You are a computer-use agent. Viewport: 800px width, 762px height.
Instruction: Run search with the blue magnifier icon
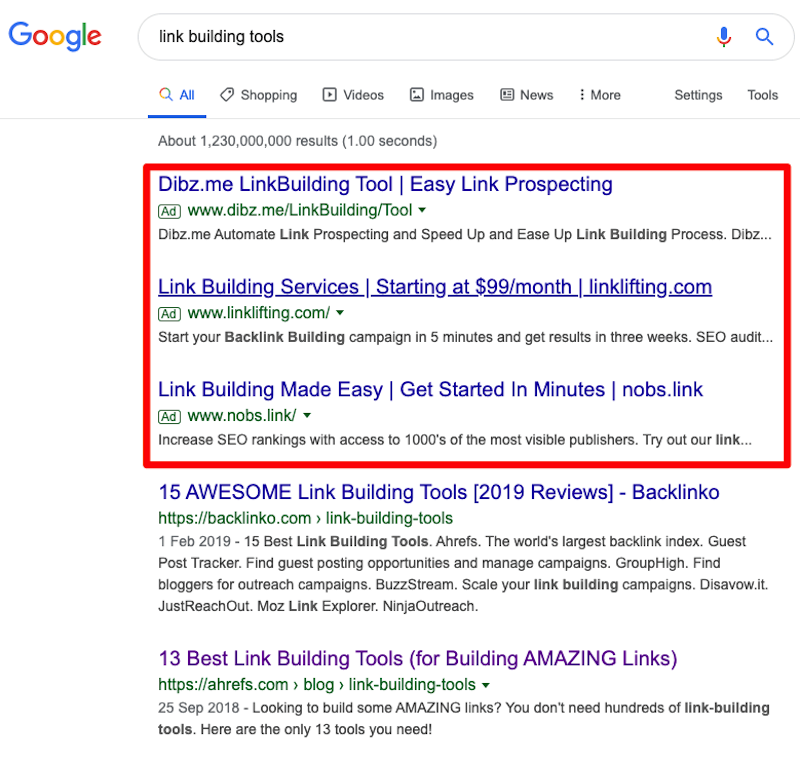click(764, 37)
